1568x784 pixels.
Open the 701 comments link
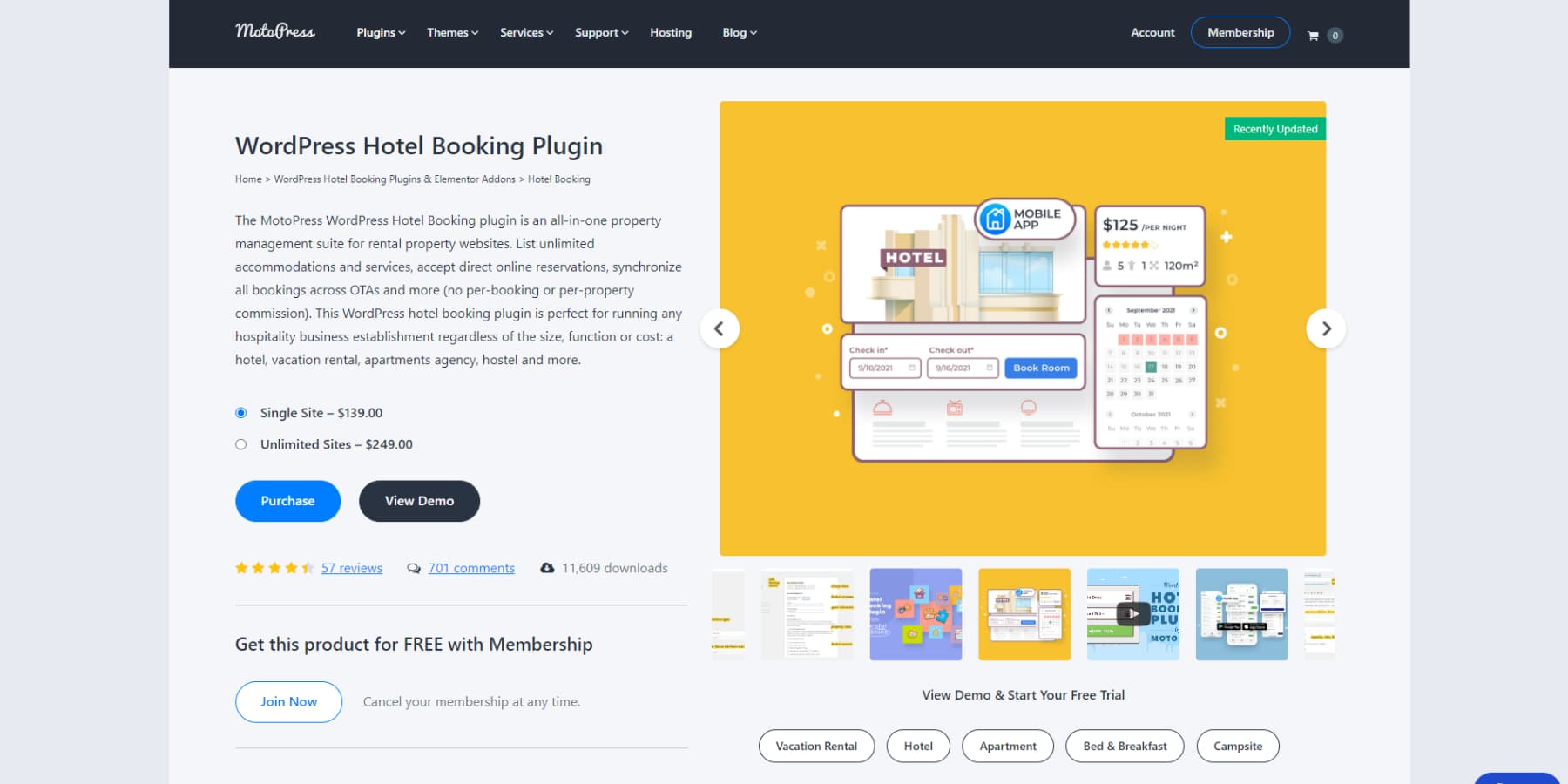click(x=471, y=568)
